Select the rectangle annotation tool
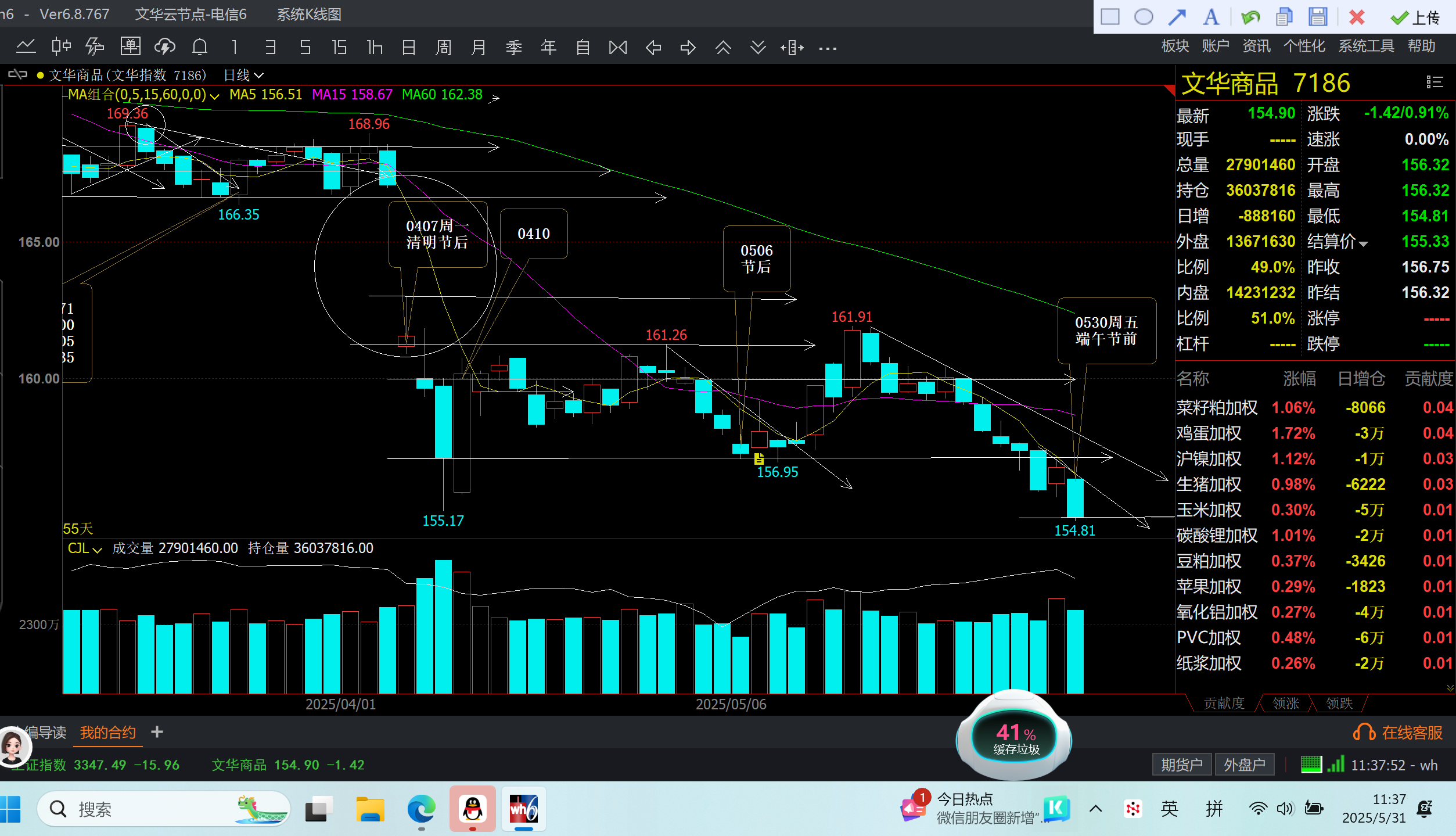 (1110, 17)
